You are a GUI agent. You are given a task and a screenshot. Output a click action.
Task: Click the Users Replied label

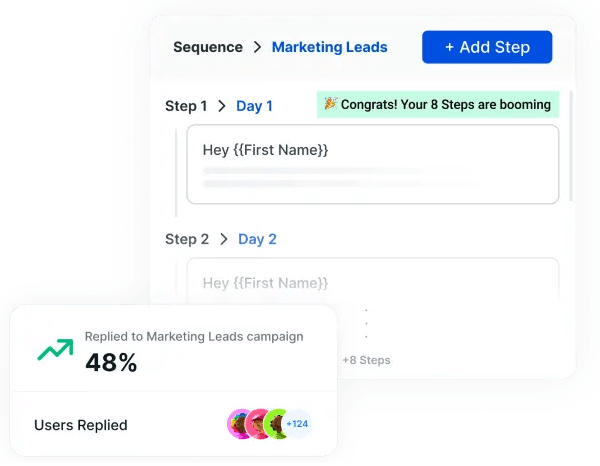click(x=81, y=425)
